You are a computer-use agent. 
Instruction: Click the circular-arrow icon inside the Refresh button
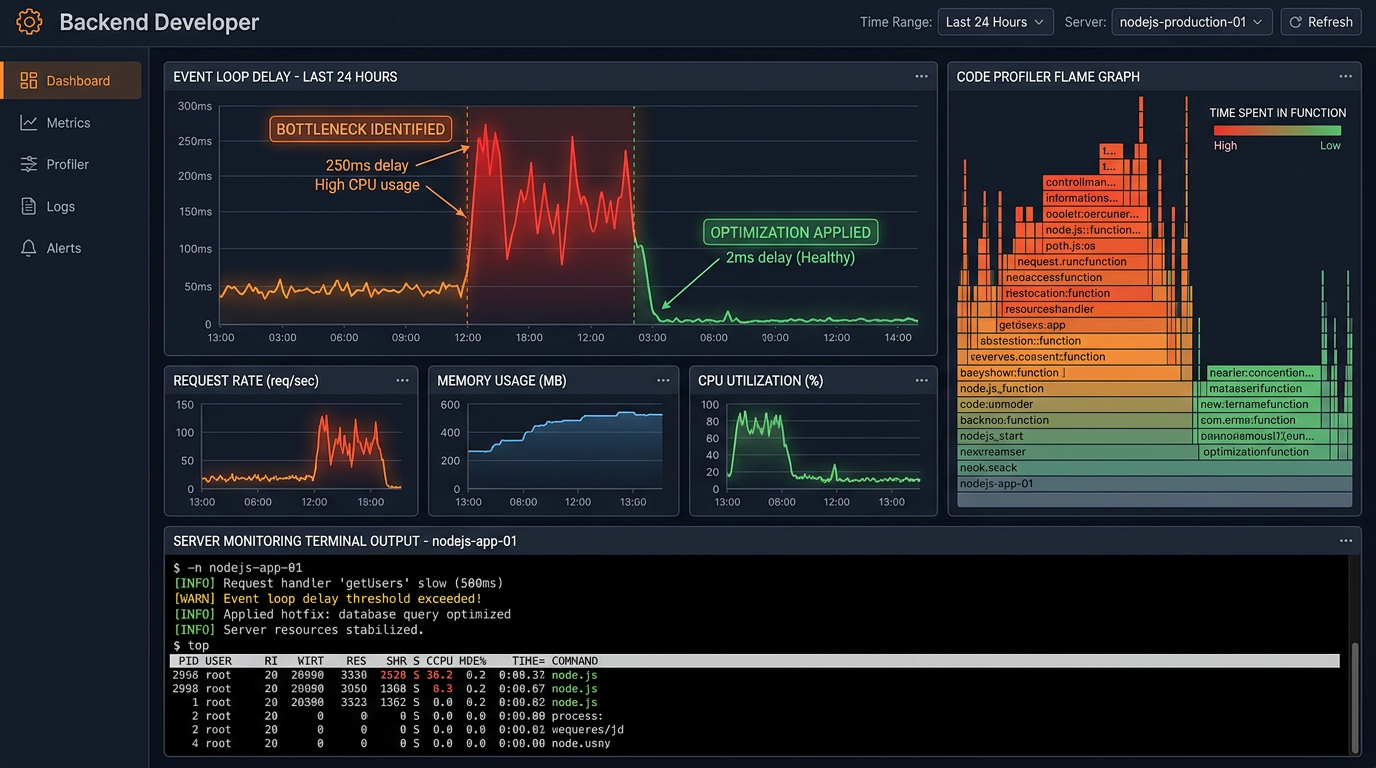coord(1296,21)
